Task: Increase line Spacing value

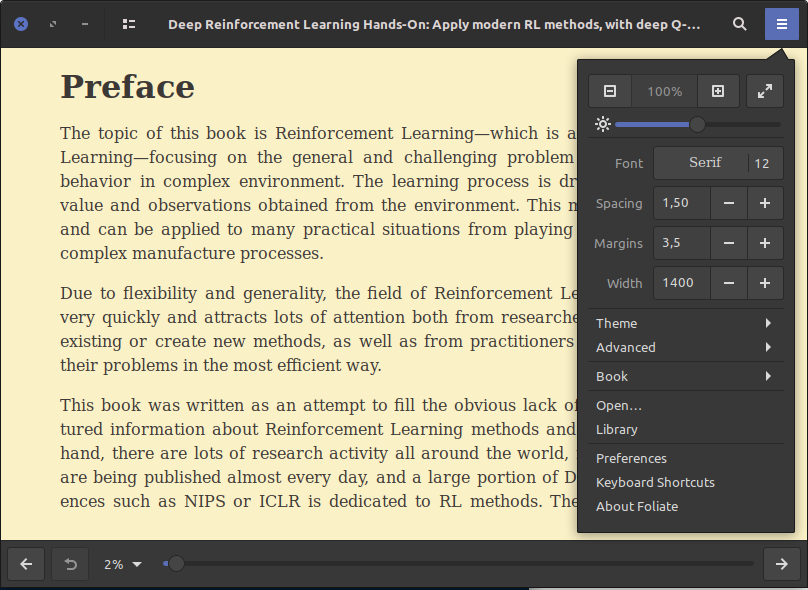Action: [x=765, y=203]
